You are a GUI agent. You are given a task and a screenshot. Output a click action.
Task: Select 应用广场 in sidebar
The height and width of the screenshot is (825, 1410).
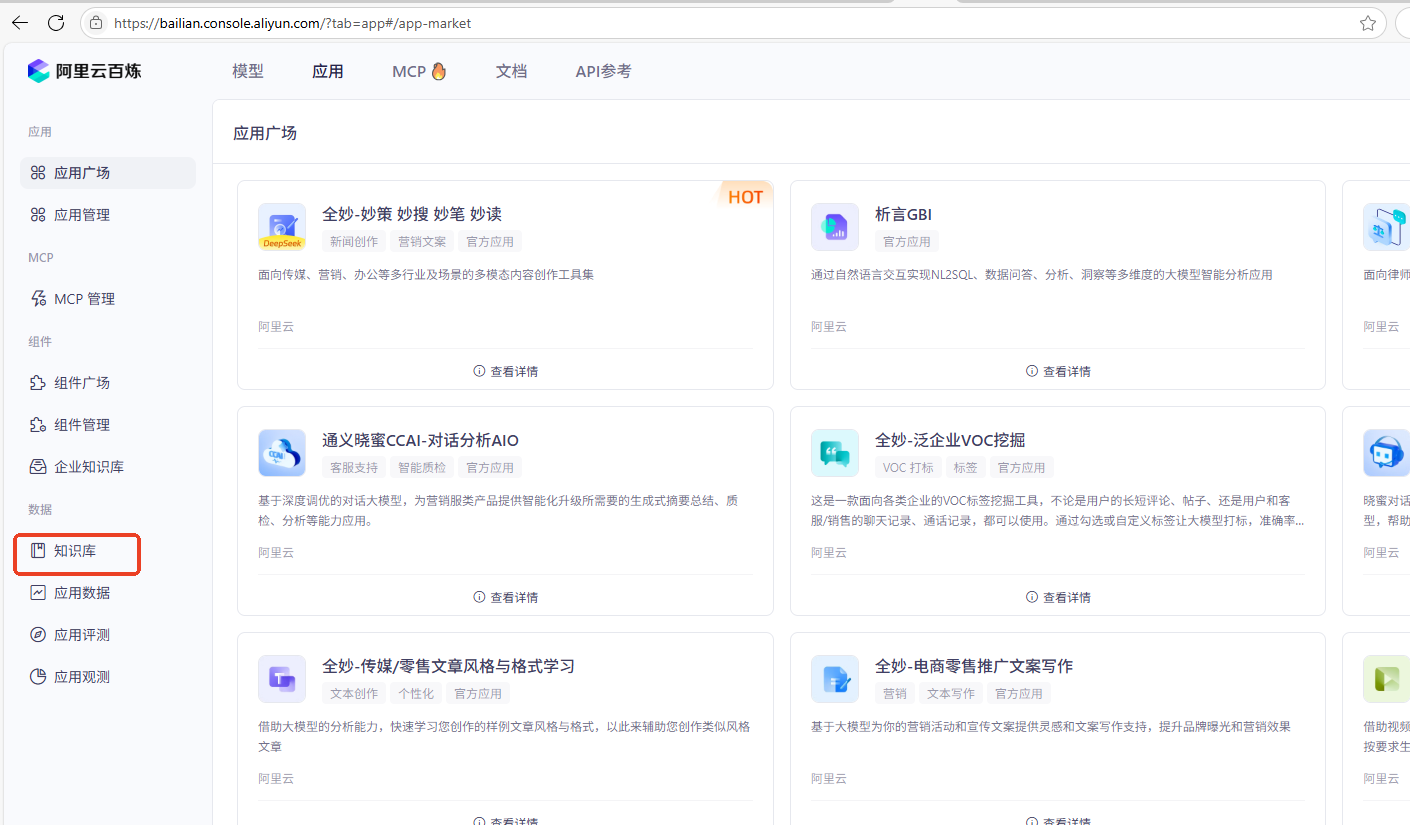pos(108,173)
